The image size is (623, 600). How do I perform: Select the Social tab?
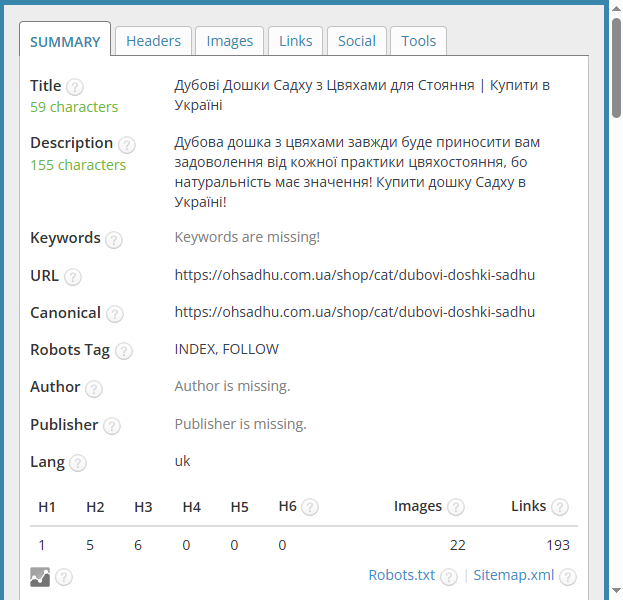(357, 41)
